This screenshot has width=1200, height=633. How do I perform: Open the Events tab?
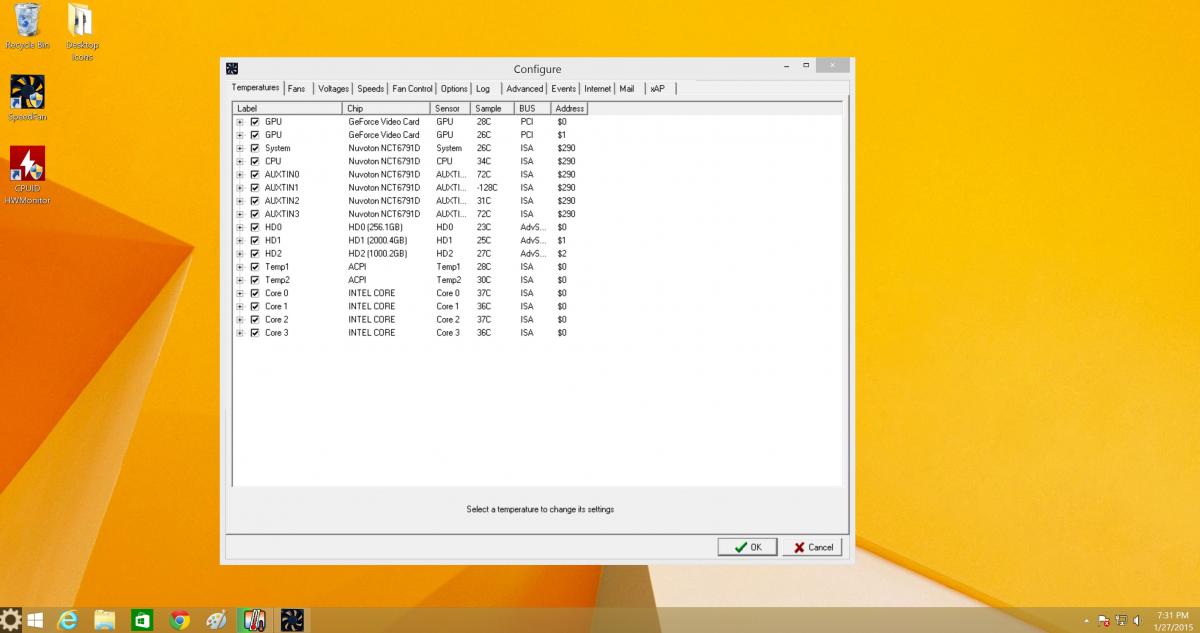coord(563,89)
